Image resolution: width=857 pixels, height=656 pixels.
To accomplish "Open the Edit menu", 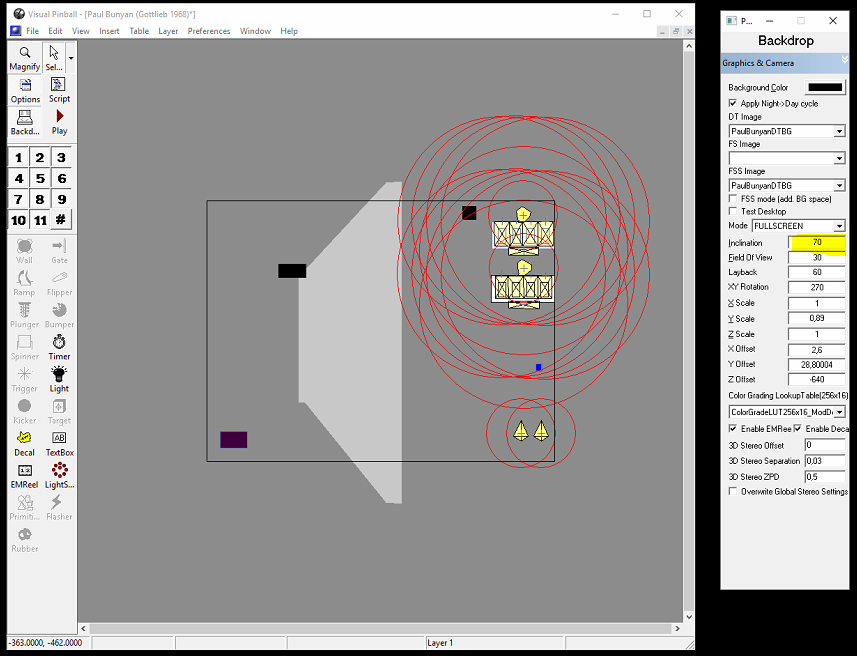I will 55,31.
